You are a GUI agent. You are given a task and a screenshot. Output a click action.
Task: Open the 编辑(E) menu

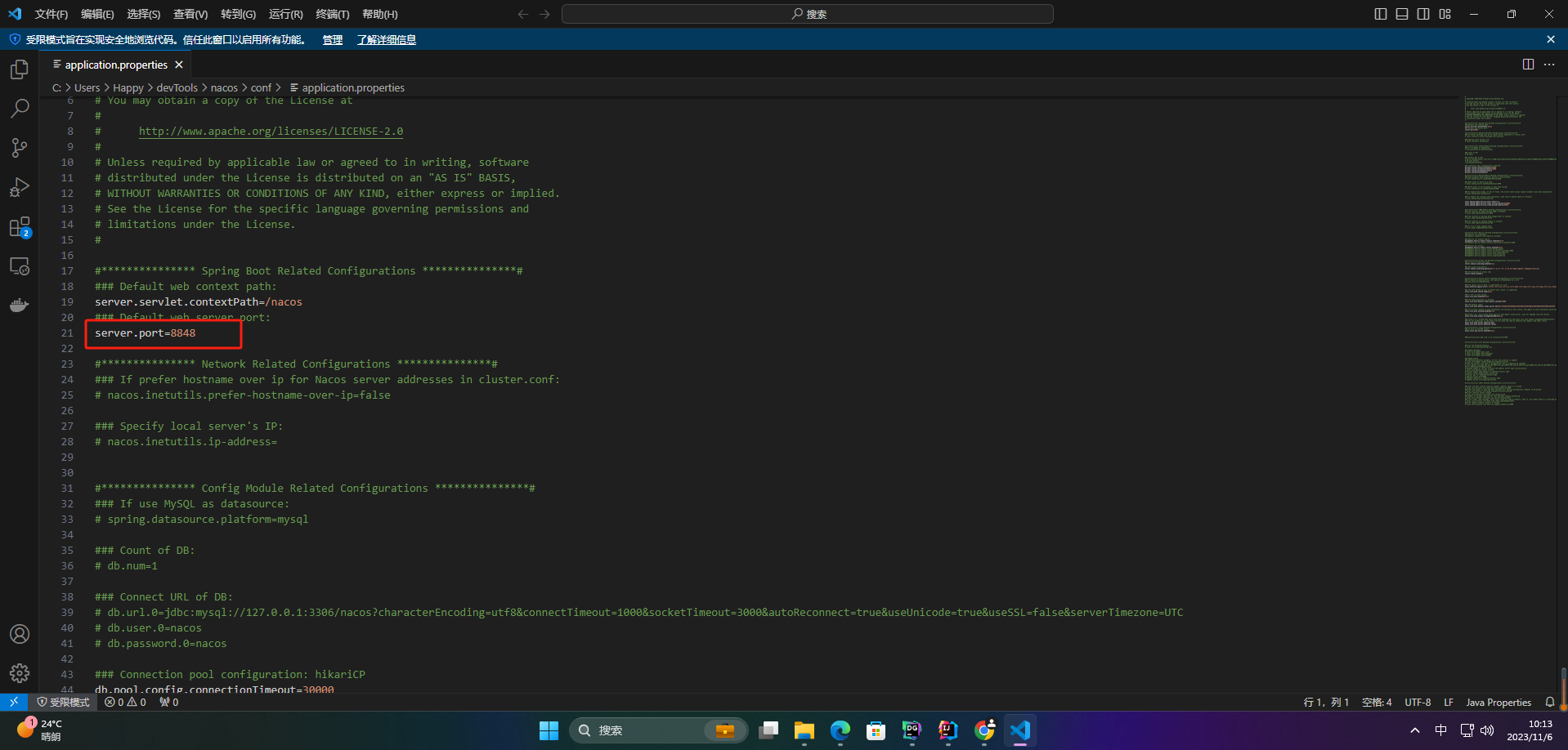coord(97,14)
